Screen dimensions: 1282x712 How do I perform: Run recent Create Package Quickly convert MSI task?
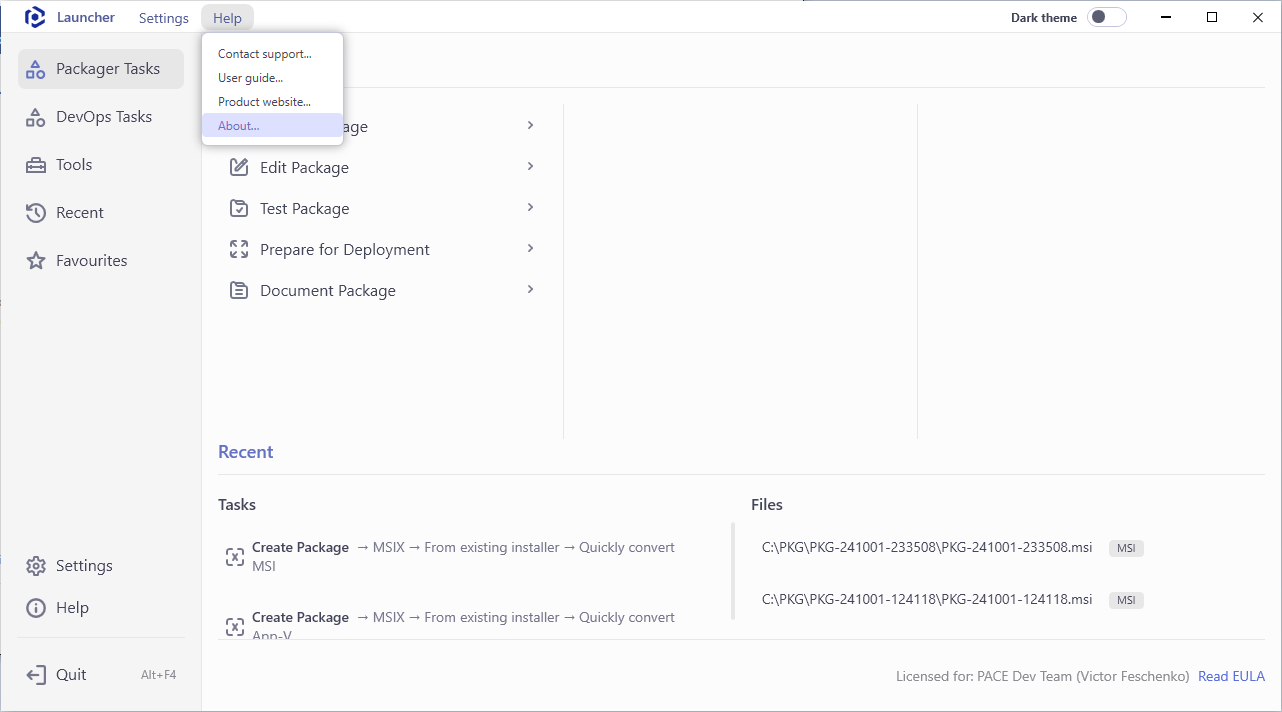click(x=465, y=557)
